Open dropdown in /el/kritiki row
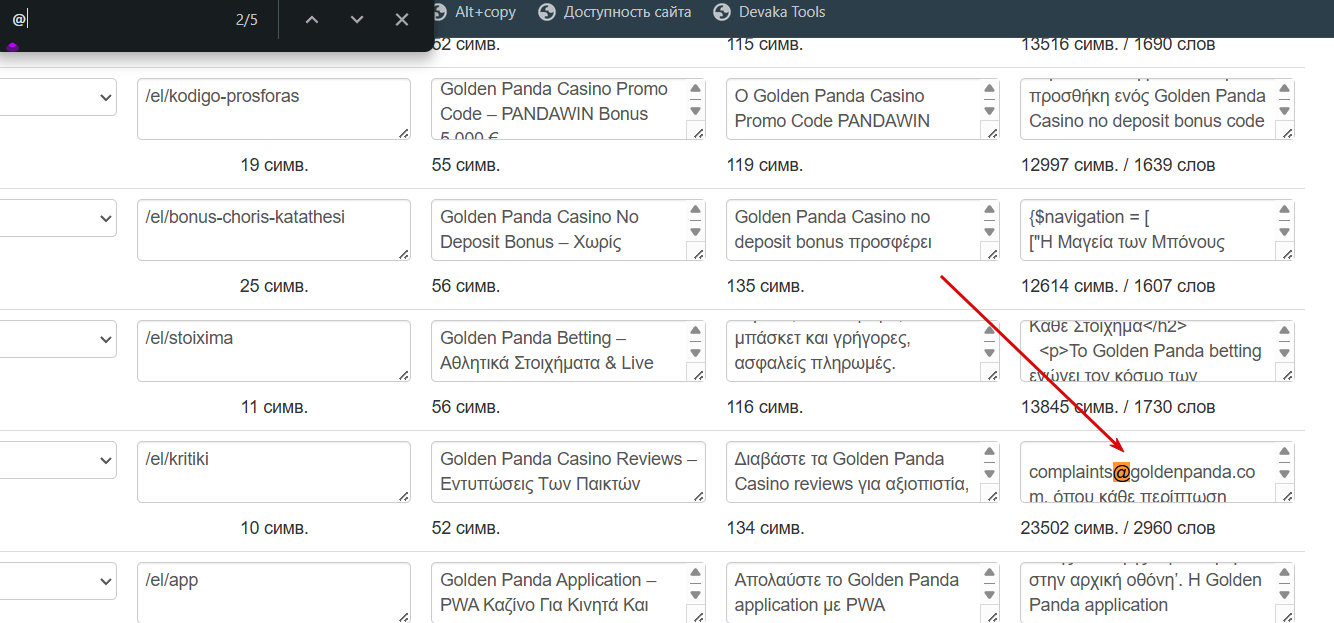 (58, 460)
